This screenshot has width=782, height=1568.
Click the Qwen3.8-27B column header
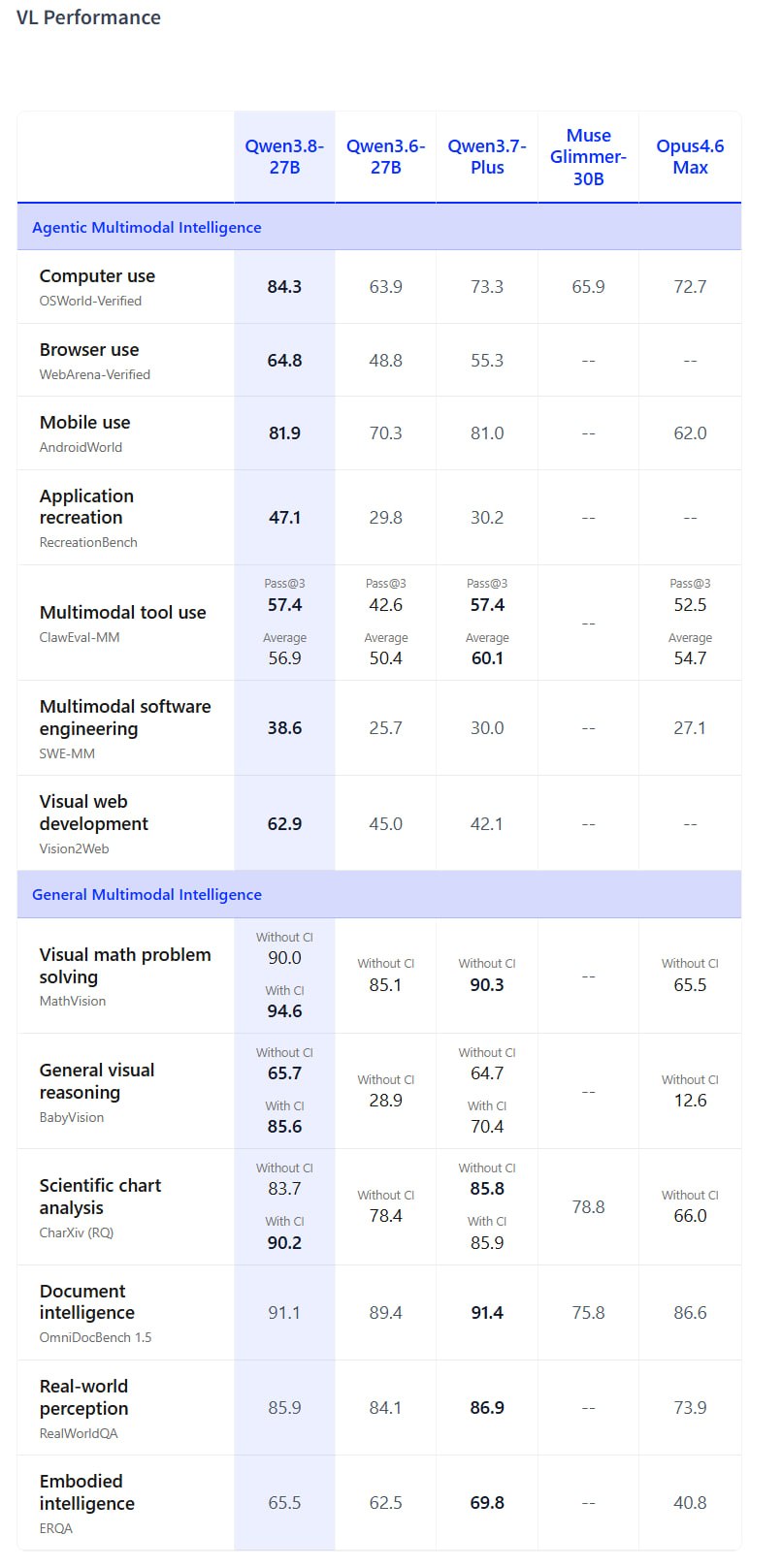[x=284, y=157]
